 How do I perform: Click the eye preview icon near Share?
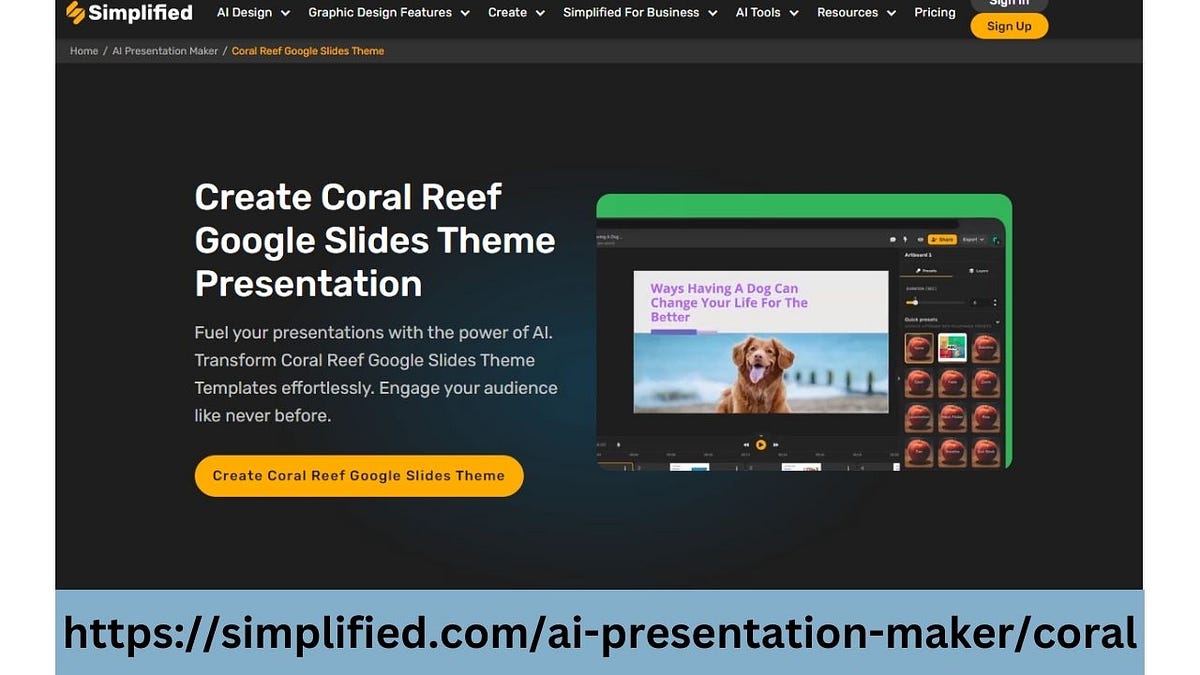coord(921,239)
